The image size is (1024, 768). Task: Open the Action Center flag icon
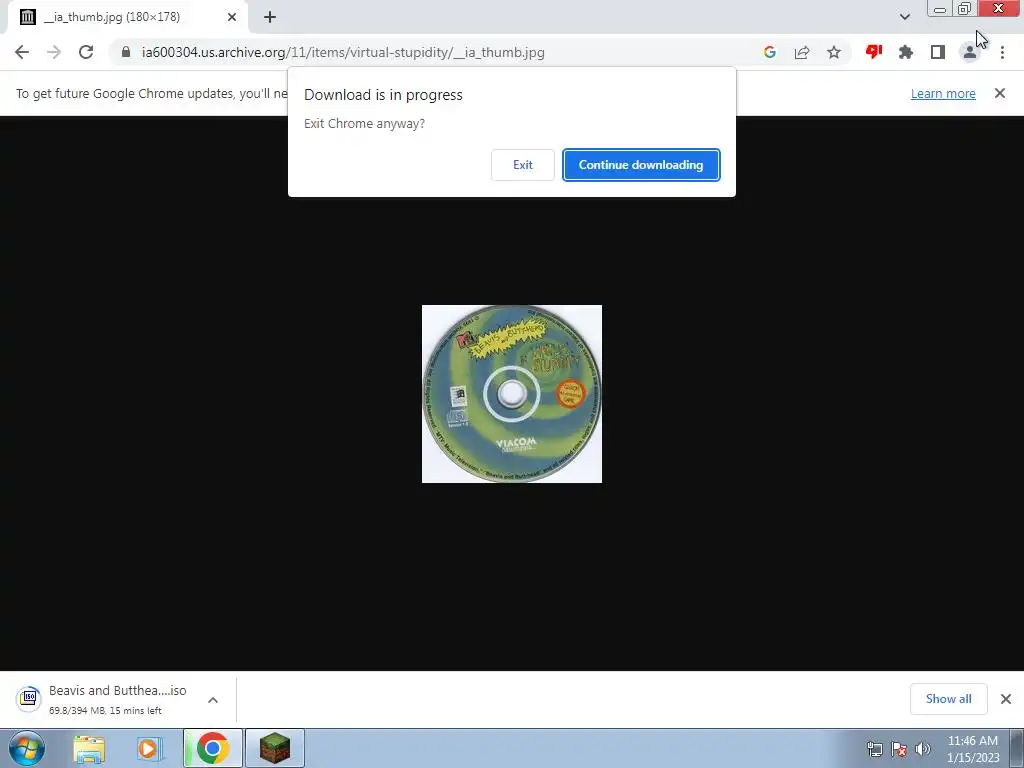click(899, 749)
